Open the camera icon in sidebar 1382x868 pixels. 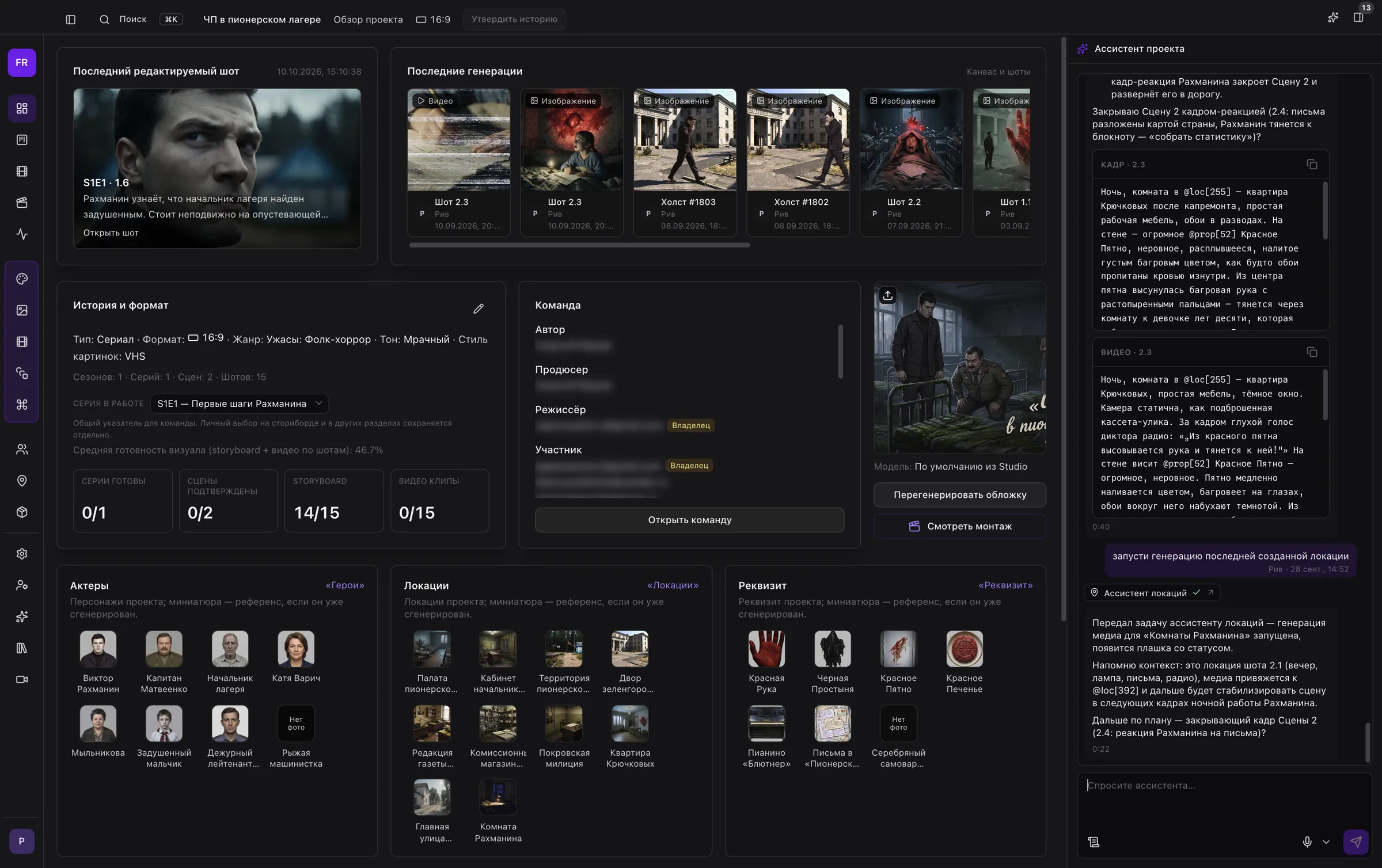(x=22, y=679)
